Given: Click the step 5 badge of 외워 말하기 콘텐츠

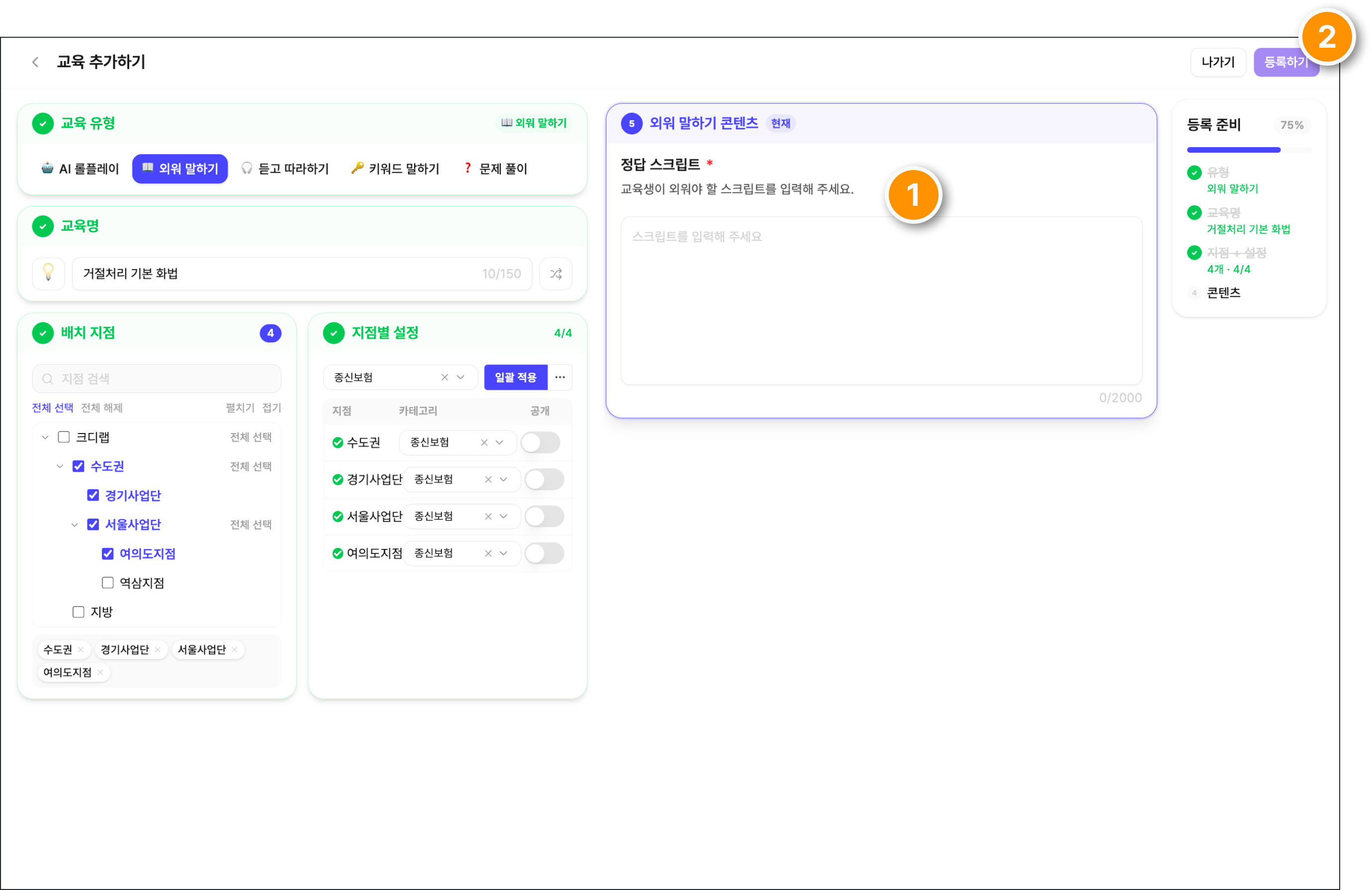Looking at the screenshot, I should tap(632, 123).
